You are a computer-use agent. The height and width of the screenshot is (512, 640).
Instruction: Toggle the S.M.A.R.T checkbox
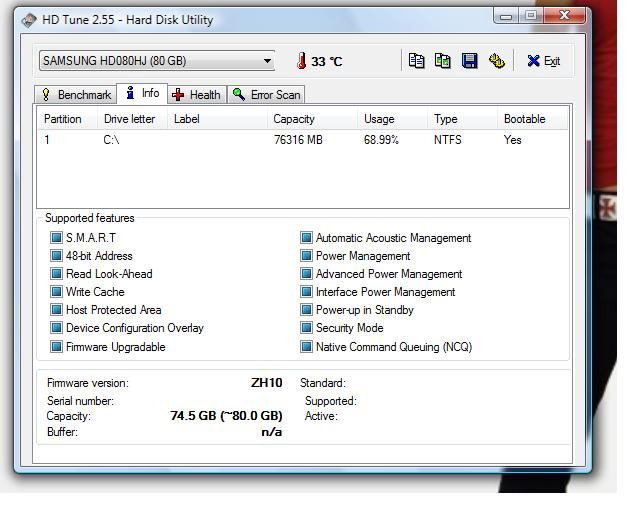[56, 238]
